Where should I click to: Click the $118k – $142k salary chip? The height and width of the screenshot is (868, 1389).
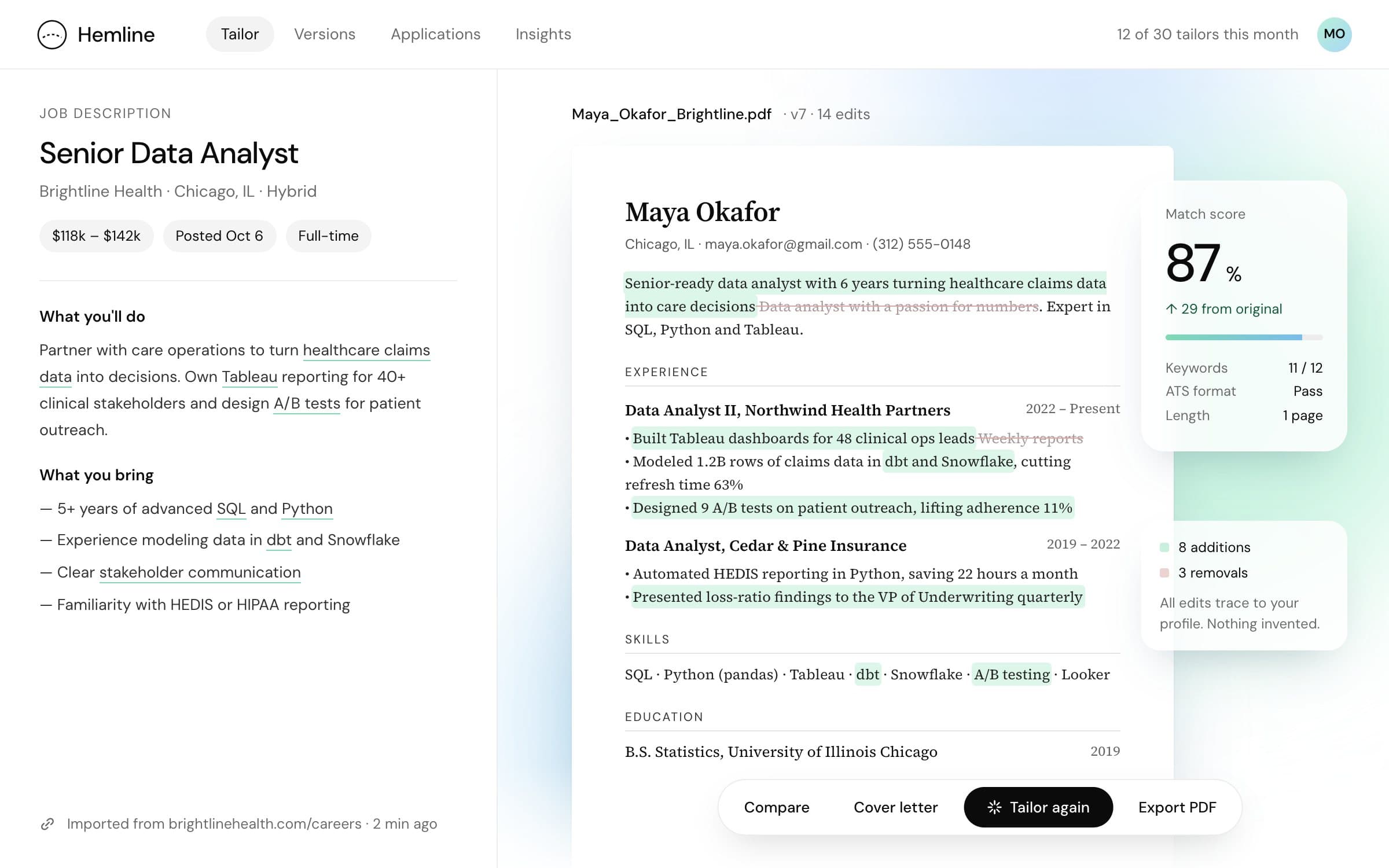[96, 236]
